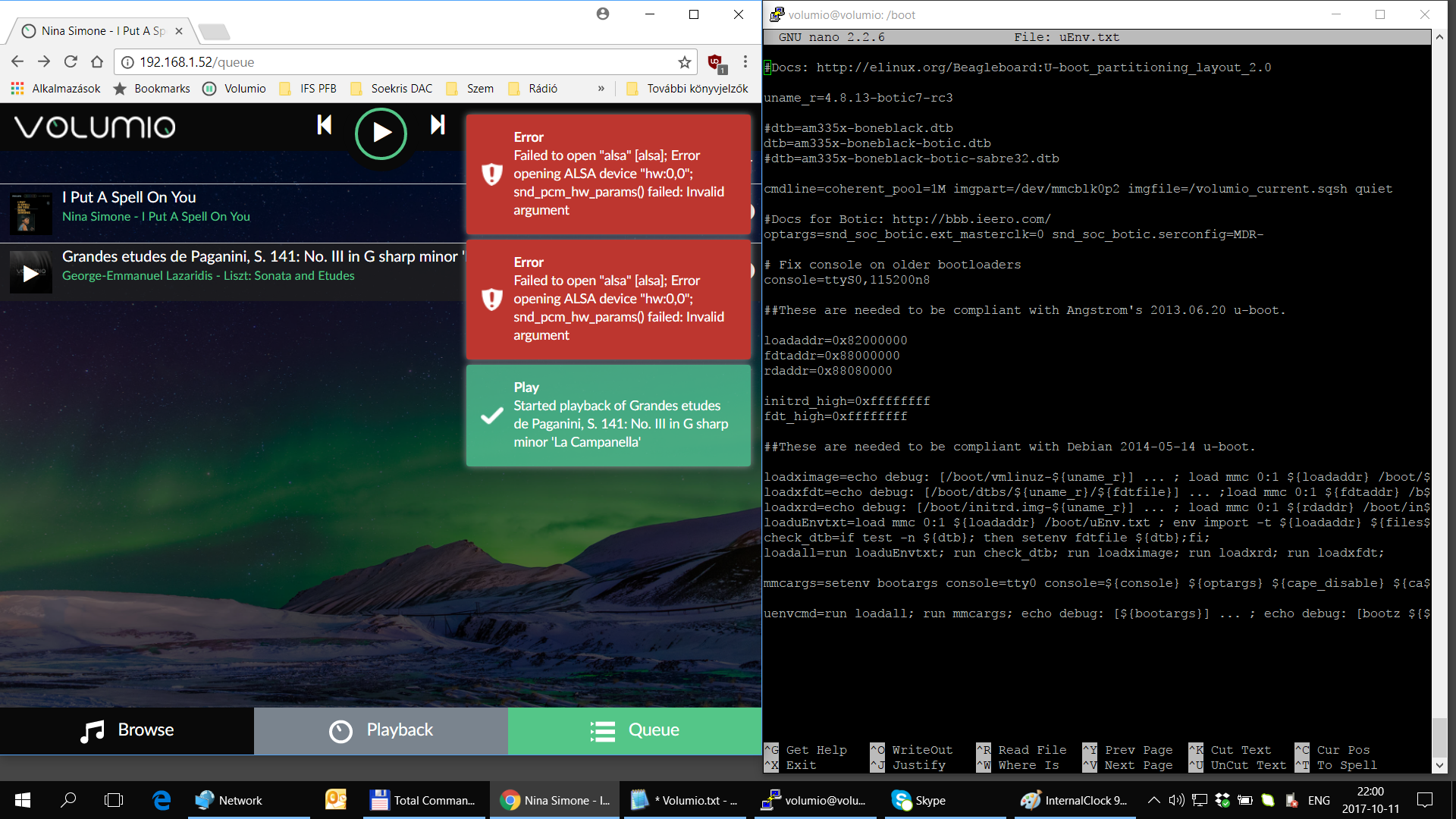The height and width of the screenshot is (819, 1456).
Task: Switch to the Playback tab
Action: point(381,730)
